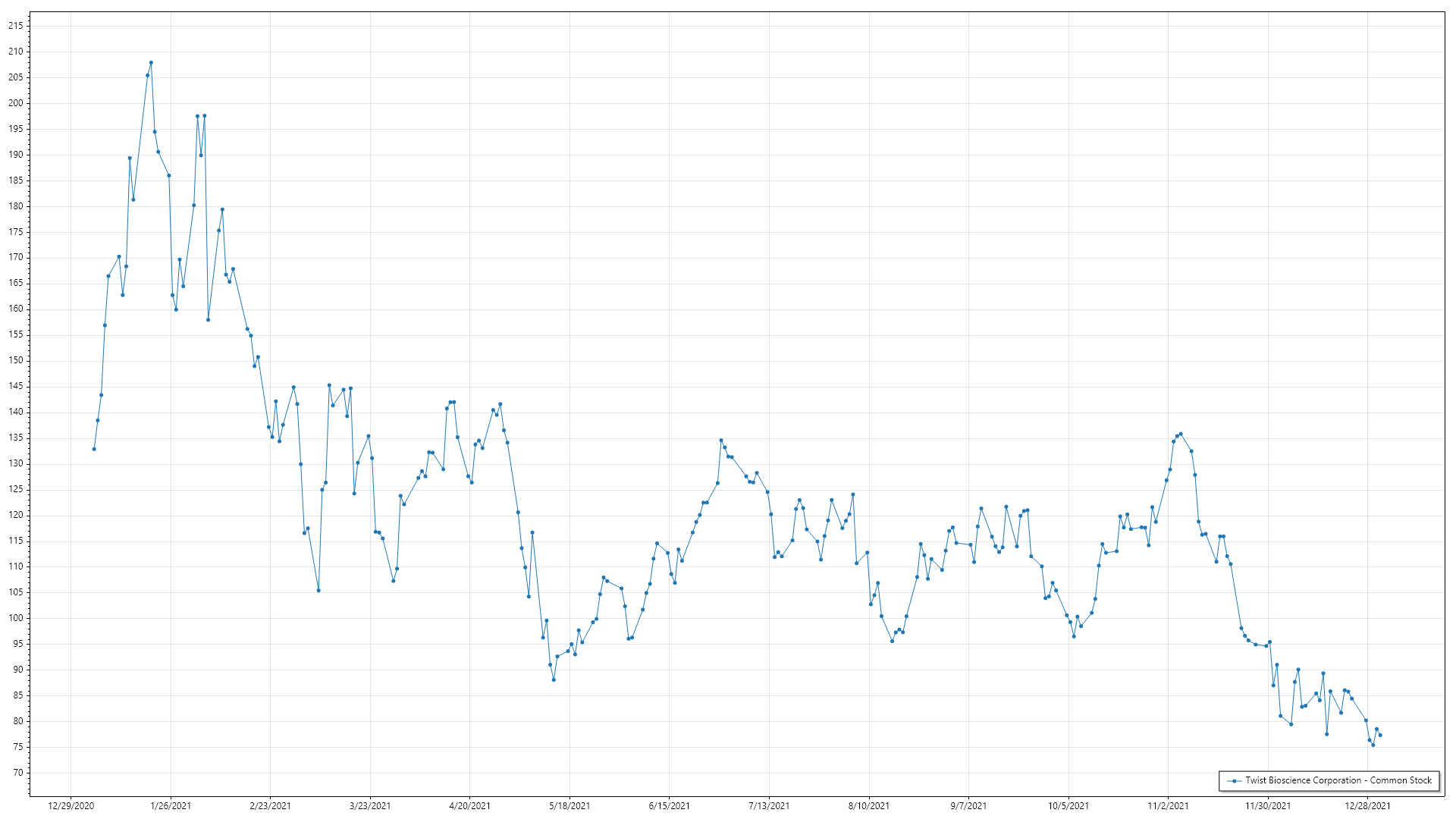Screen dimensions: 1456x819
Task: Click the legend line marker icon
Action: pyautogui.click(x=1235, y=780)
